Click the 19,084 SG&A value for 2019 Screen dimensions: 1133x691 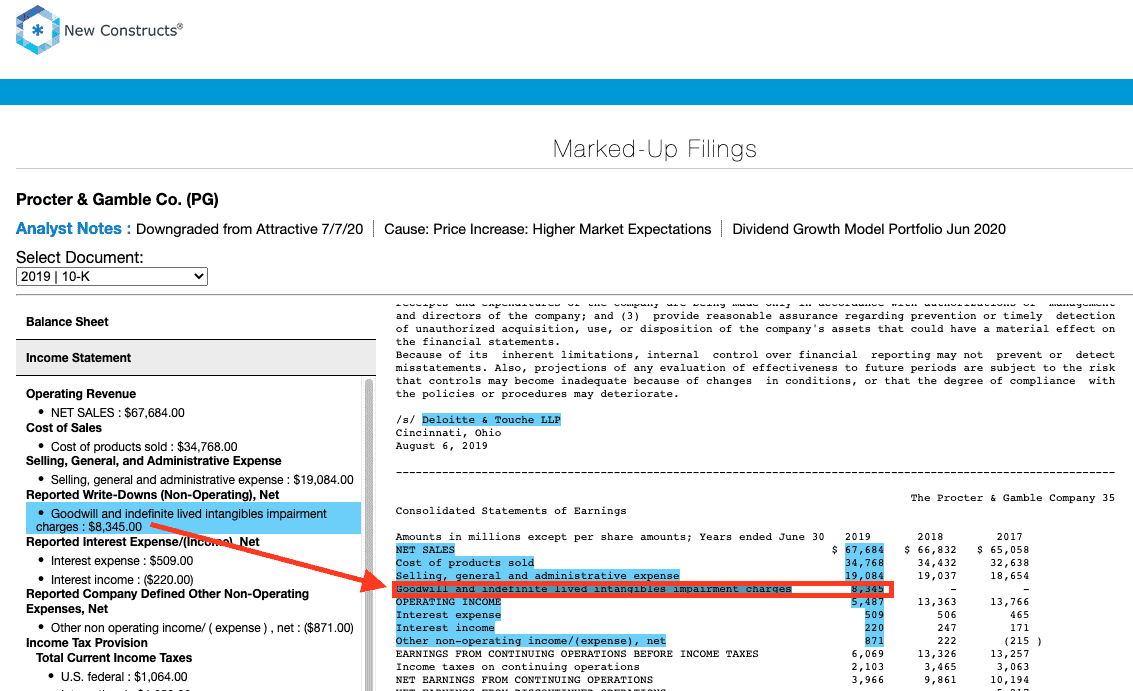(864, 576)
